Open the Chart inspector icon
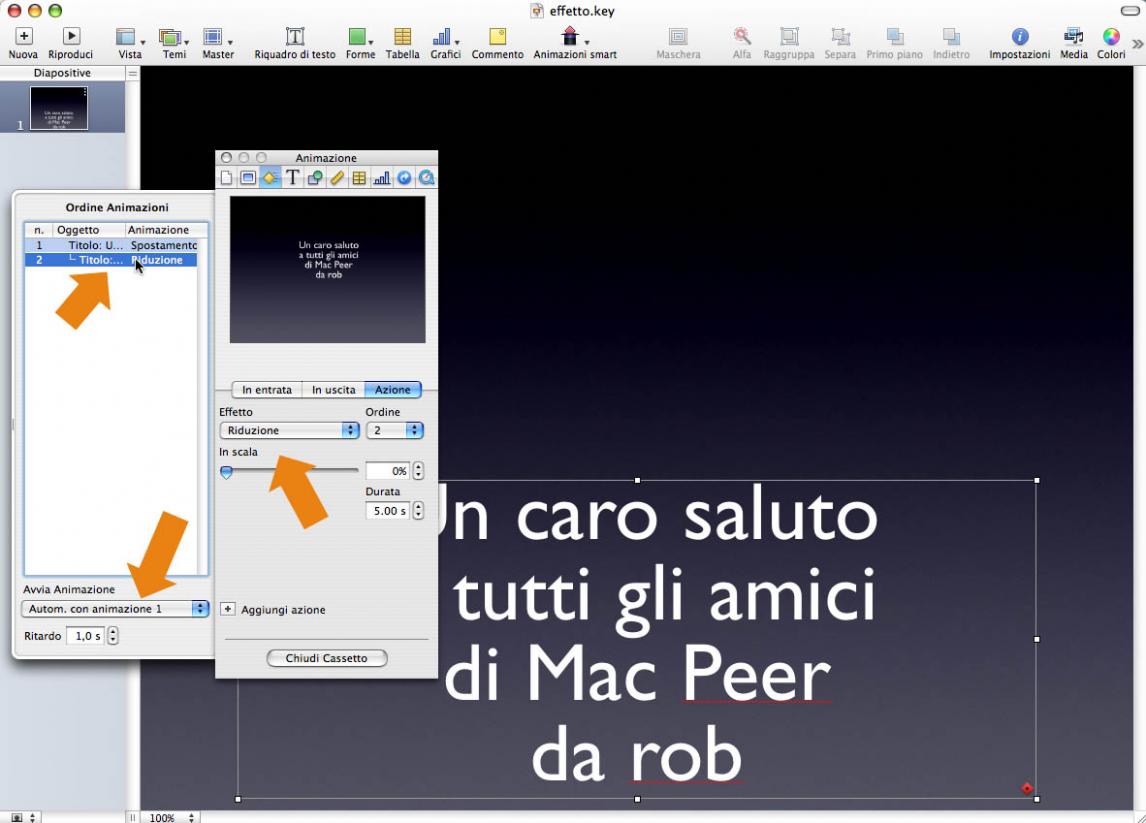This screenshot has height=823, width=1146. click(x=382, y=178)
